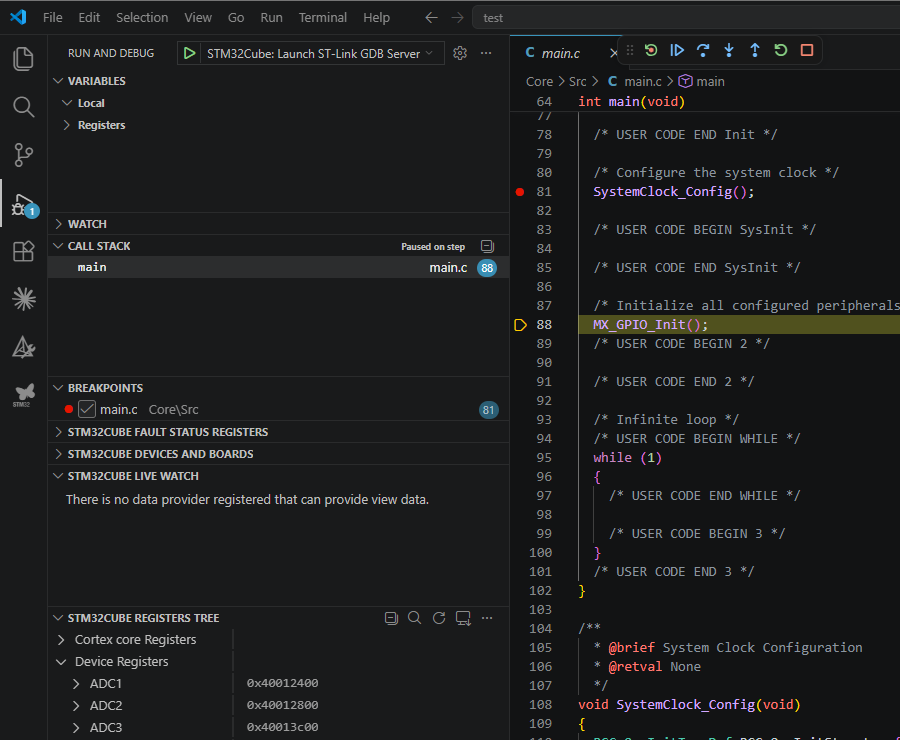Uncheck the main.c breakpoint checkbox
Viewport: 900px width, 740px height.
pyautogui.click(x=87, y=409)
